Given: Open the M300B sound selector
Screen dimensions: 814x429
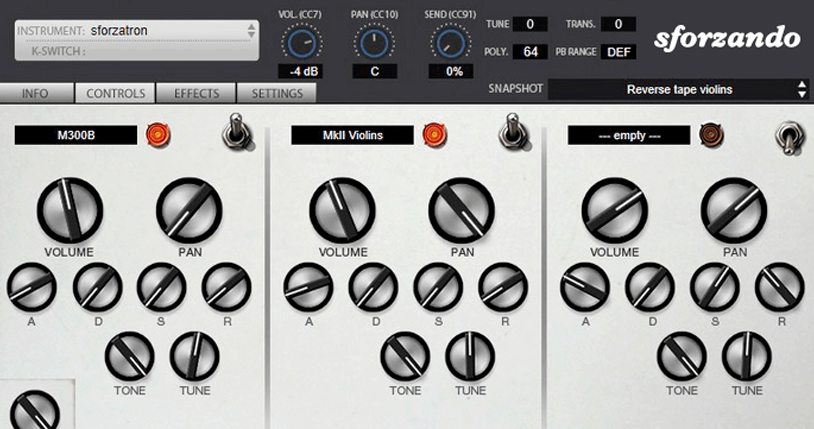Looking at the screenshot, I should (x=75, y=134).
